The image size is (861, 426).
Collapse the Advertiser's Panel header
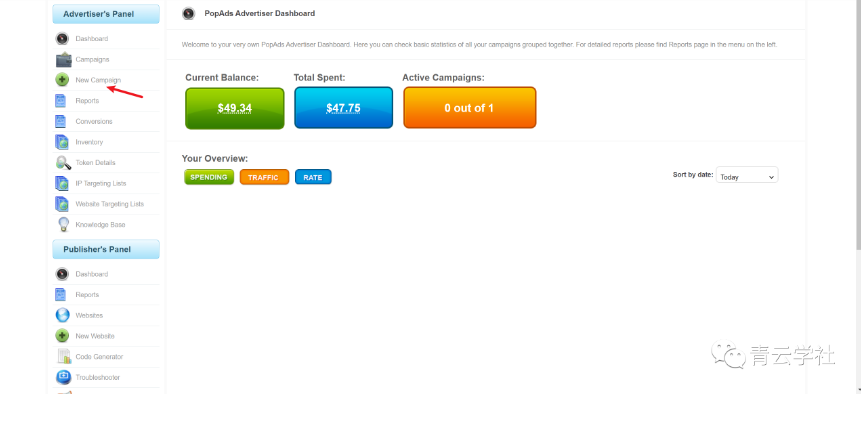click(105, 14)
